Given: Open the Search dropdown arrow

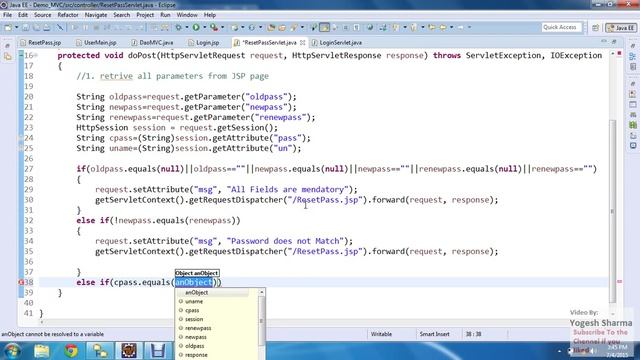Looking at the screenshot, I should (302, 27).
